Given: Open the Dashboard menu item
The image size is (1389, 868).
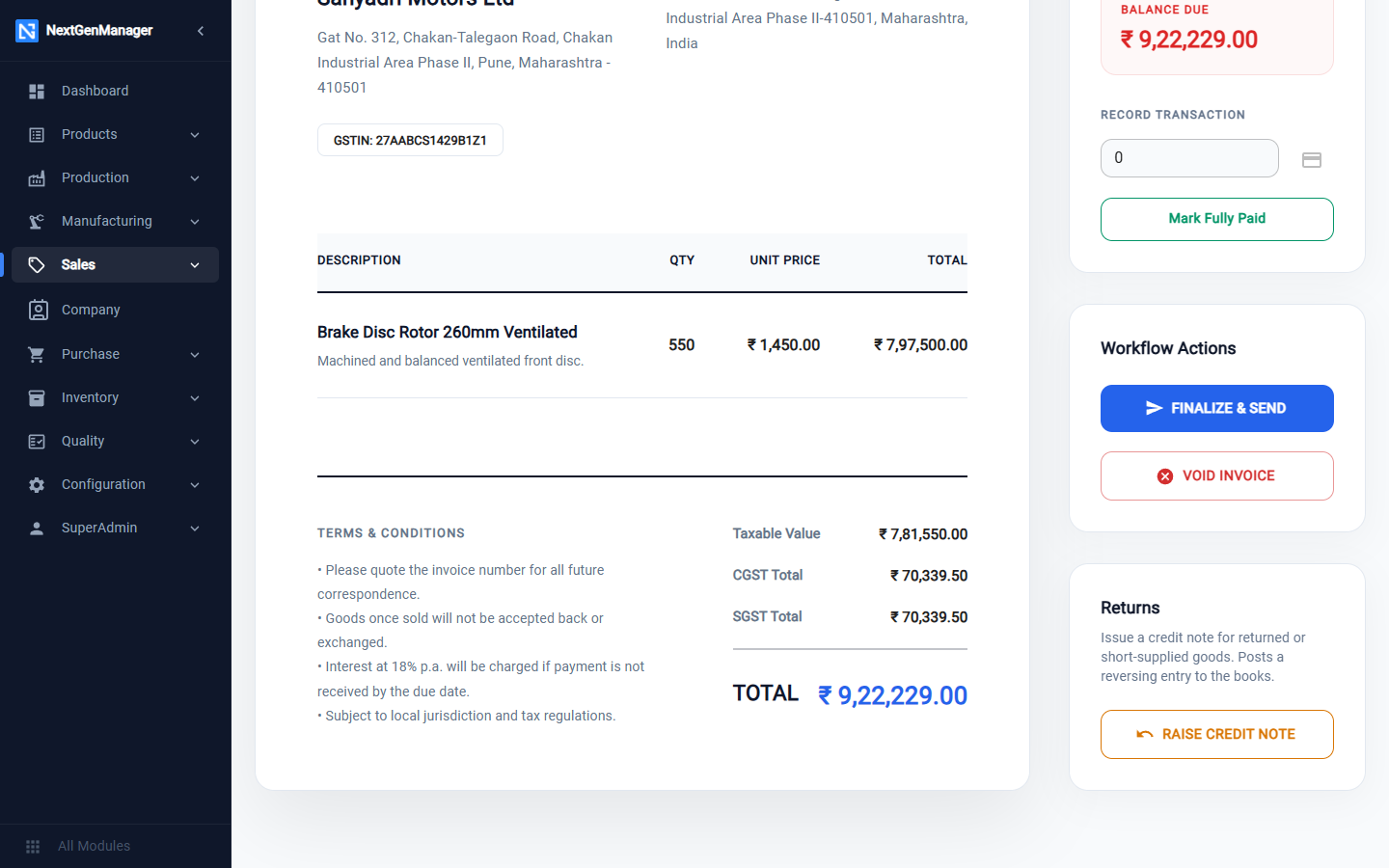Looking at the screenshot, I should click(x=116, y=91).
